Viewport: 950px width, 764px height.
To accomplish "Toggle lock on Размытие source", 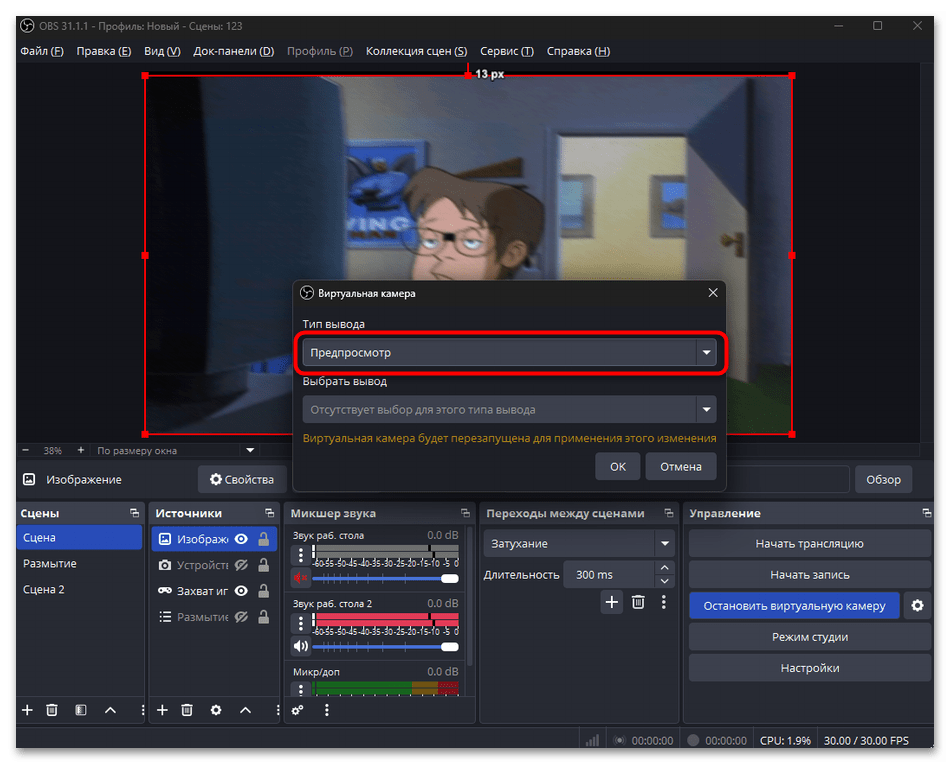I will (x=264, y=617).
